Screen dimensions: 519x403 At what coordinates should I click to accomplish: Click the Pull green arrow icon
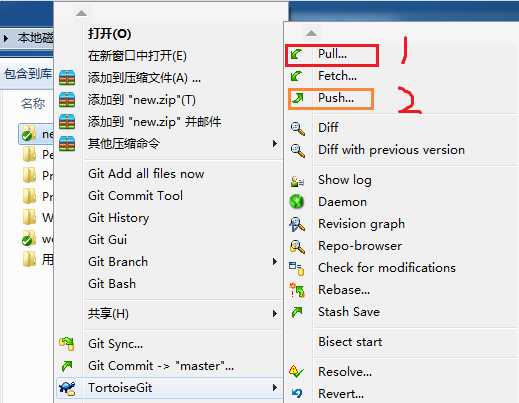[x=296, y=54]
